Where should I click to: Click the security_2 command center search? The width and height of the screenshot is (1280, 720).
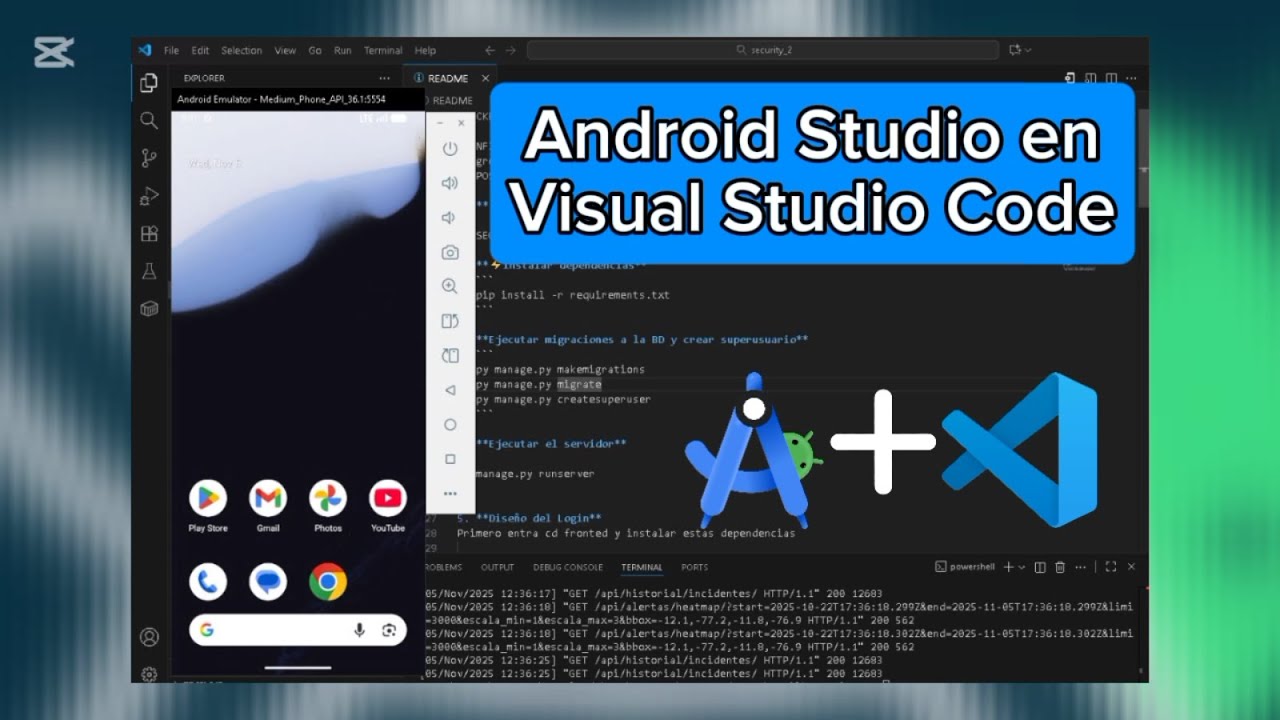(763, 50)
